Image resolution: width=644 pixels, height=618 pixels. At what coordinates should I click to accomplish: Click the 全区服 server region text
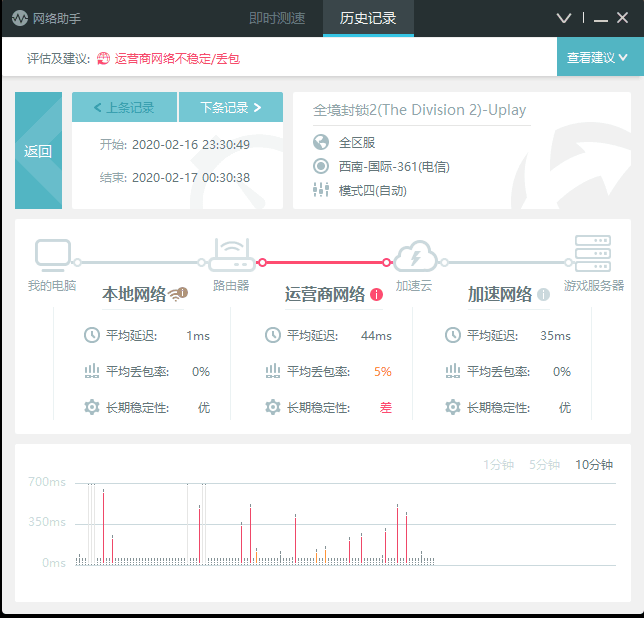pyautogui.click(x=356, y=142)
